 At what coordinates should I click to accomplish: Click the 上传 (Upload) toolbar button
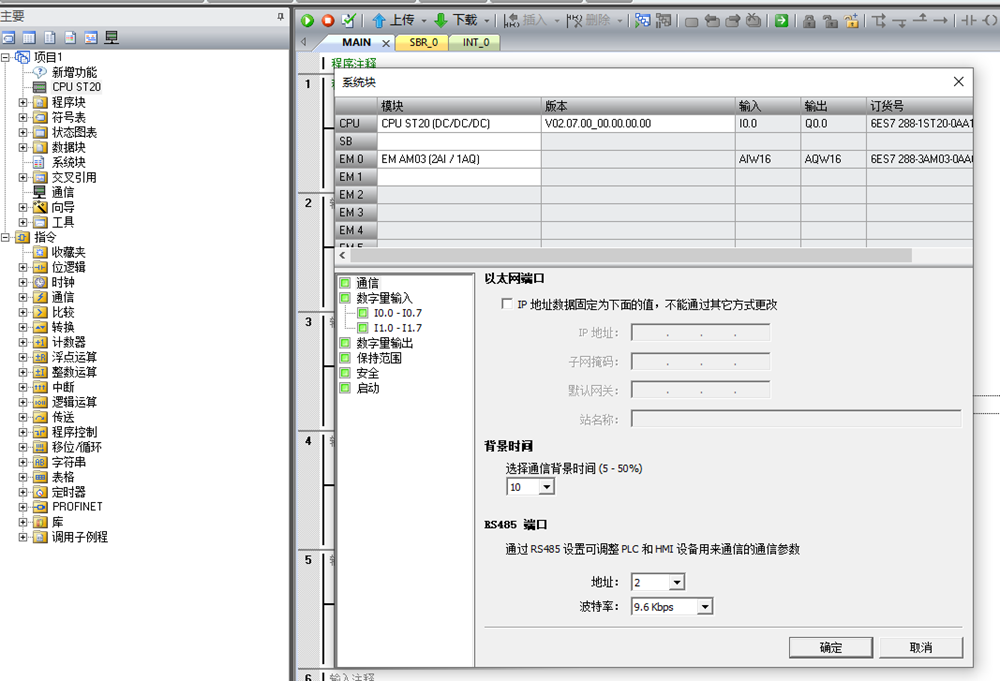(x=393, y=20)
